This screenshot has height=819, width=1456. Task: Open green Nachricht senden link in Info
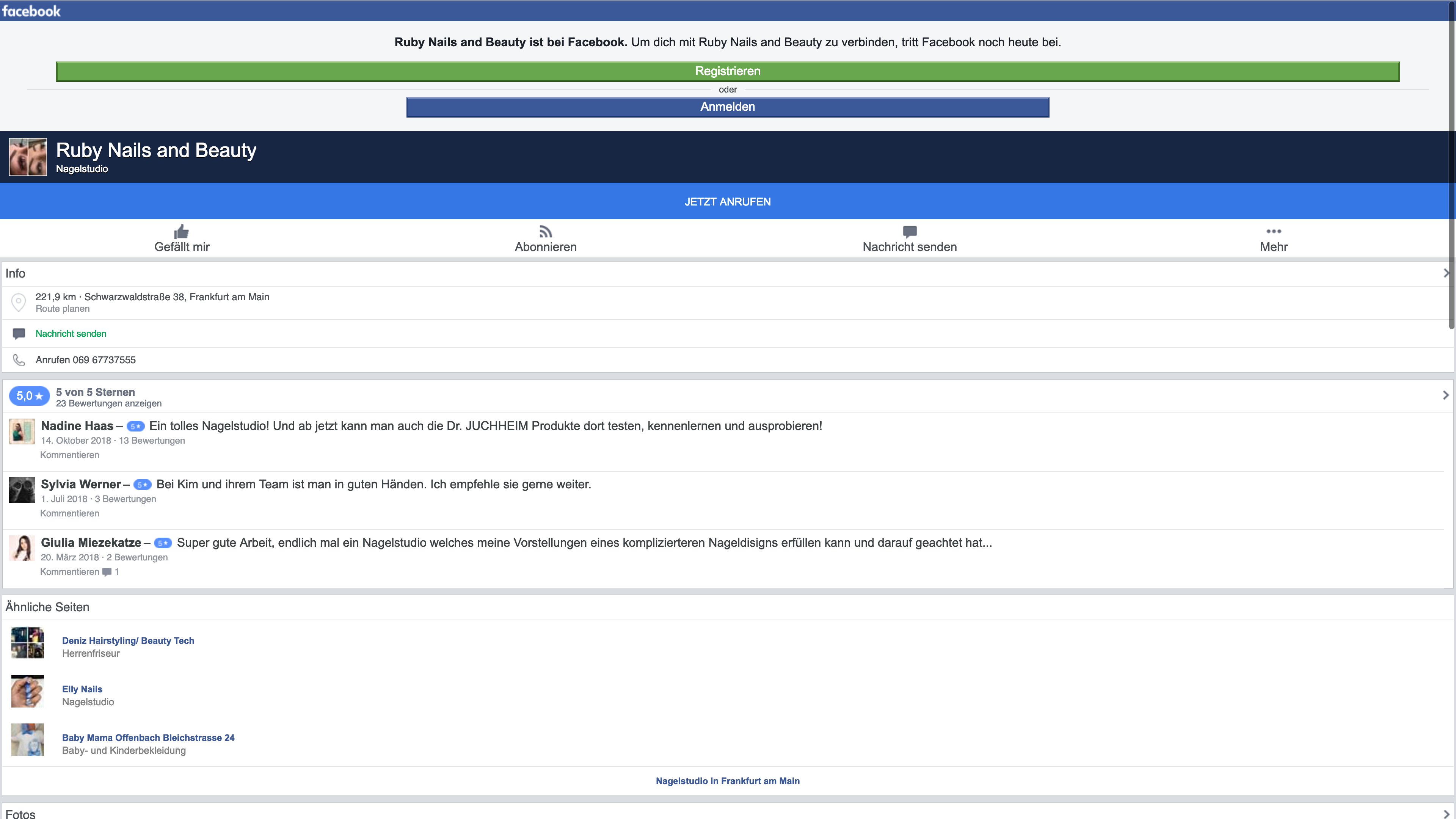pos(71,334)
